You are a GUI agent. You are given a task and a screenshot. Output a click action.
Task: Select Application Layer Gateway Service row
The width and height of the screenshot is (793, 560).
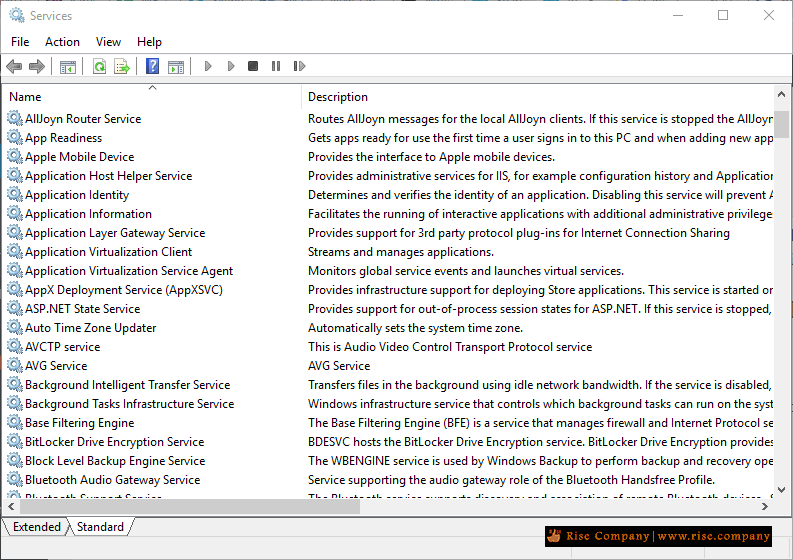(388, 233)
